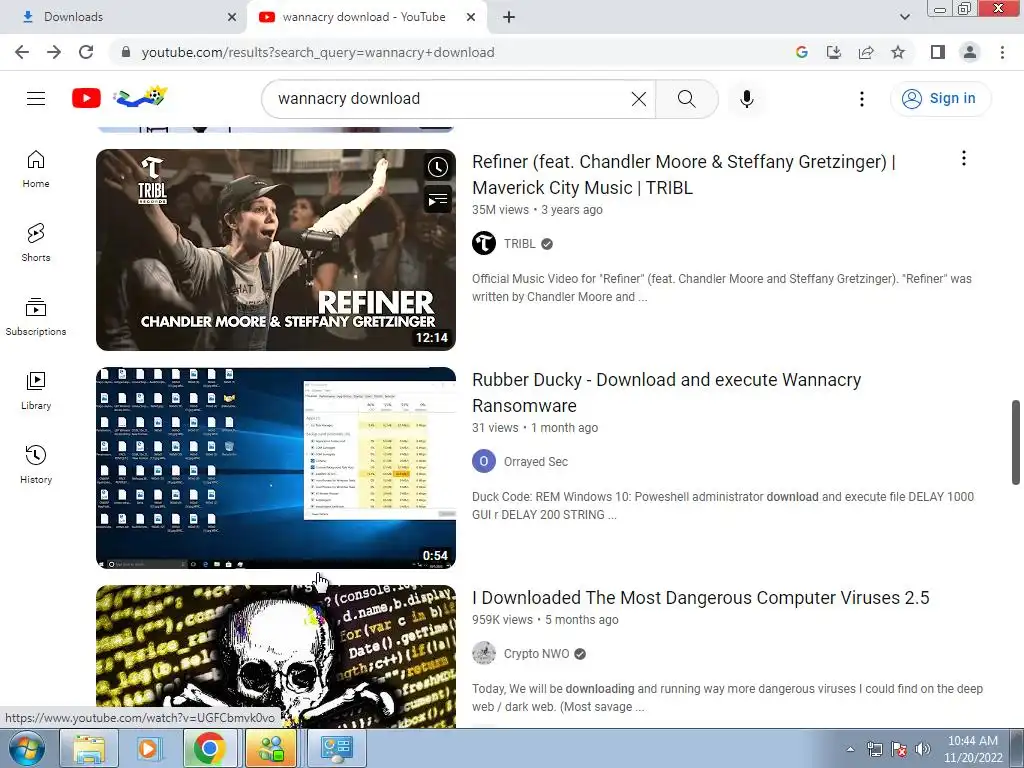View site info padlock icon
Viewport: 1024px width, 768px height.
(126, 52)
